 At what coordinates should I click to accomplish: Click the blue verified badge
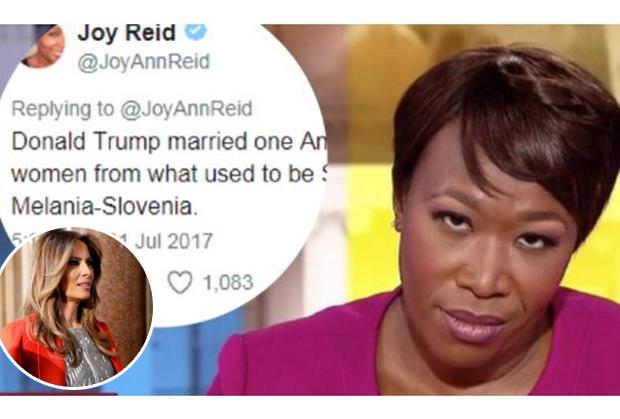(196, 31)
